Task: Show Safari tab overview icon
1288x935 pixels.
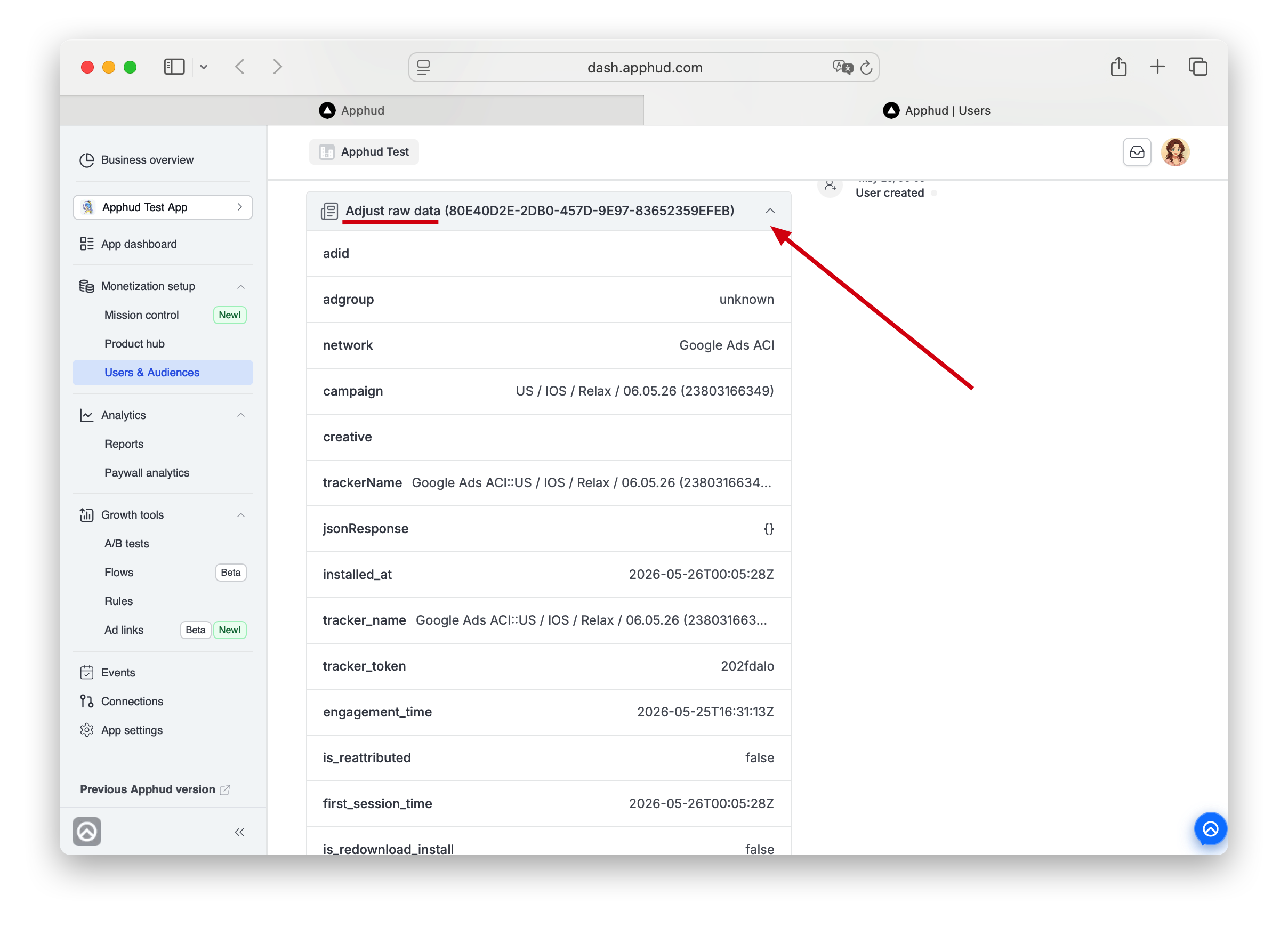Action: 1198,67
